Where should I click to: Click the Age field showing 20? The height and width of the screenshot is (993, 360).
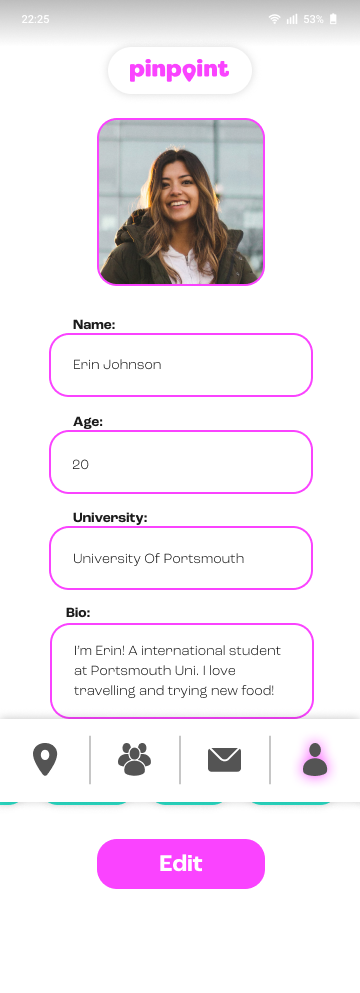tap(181, 462)
